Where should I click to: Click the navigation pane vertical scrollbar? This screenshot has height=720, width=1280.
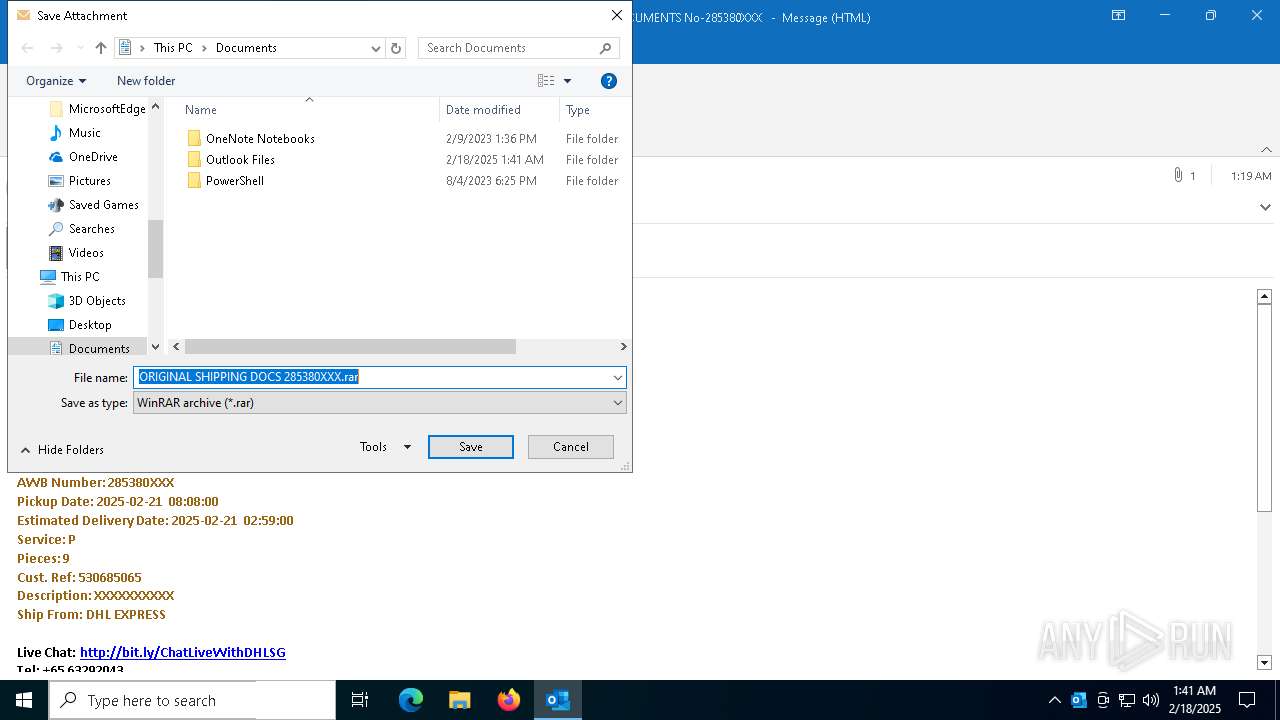[155, 249]
